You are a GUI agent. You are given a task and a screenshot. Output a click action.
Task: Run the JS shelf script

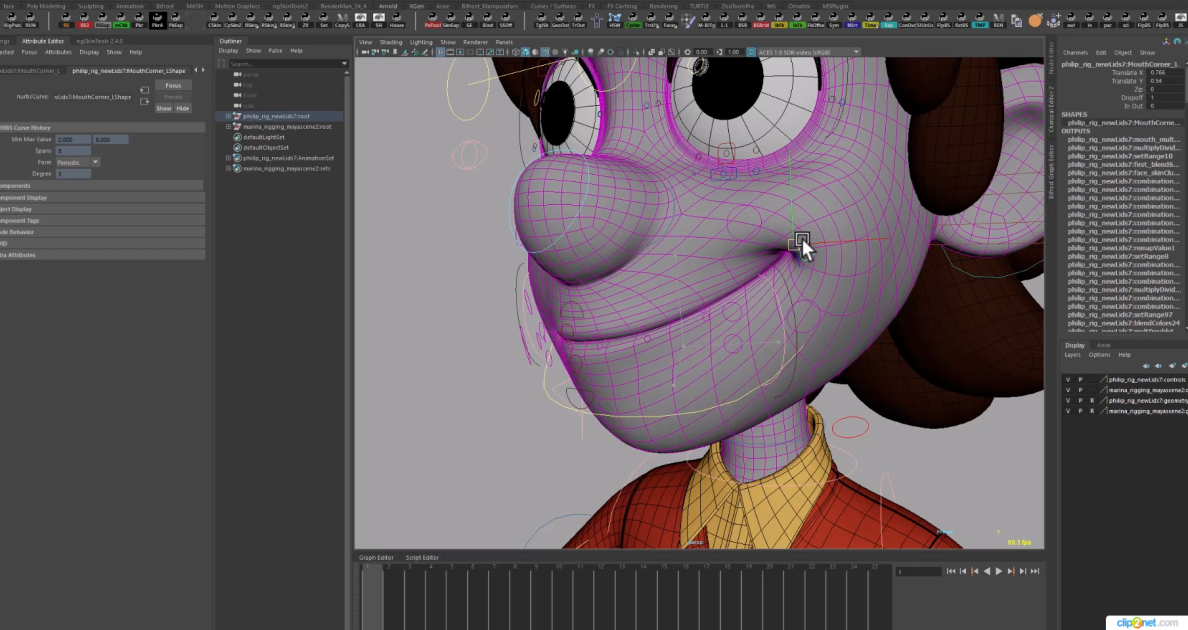1180,20
